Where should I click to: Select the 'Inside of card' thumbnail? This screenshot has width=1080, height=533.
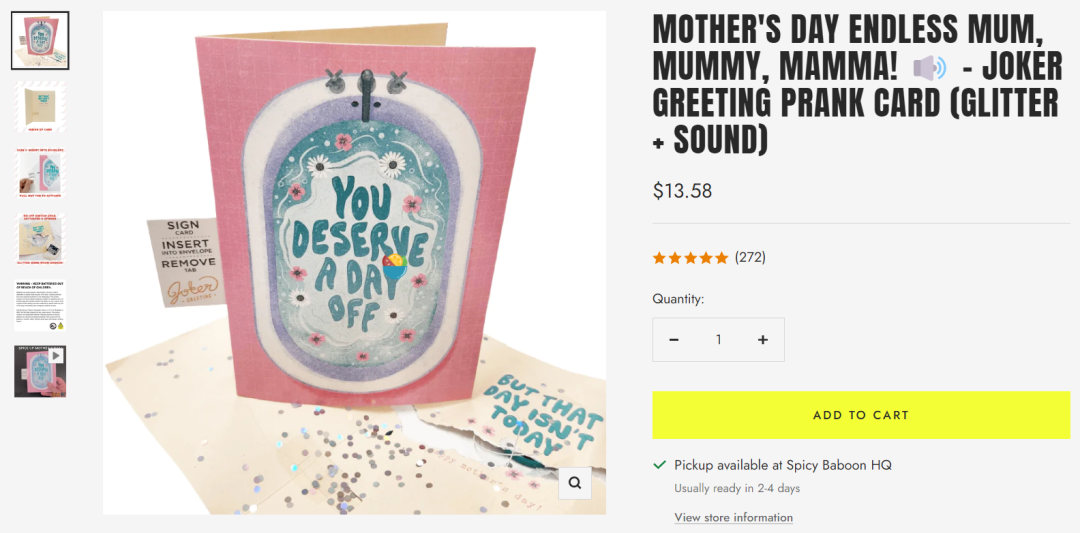click(x=40, y=107)
